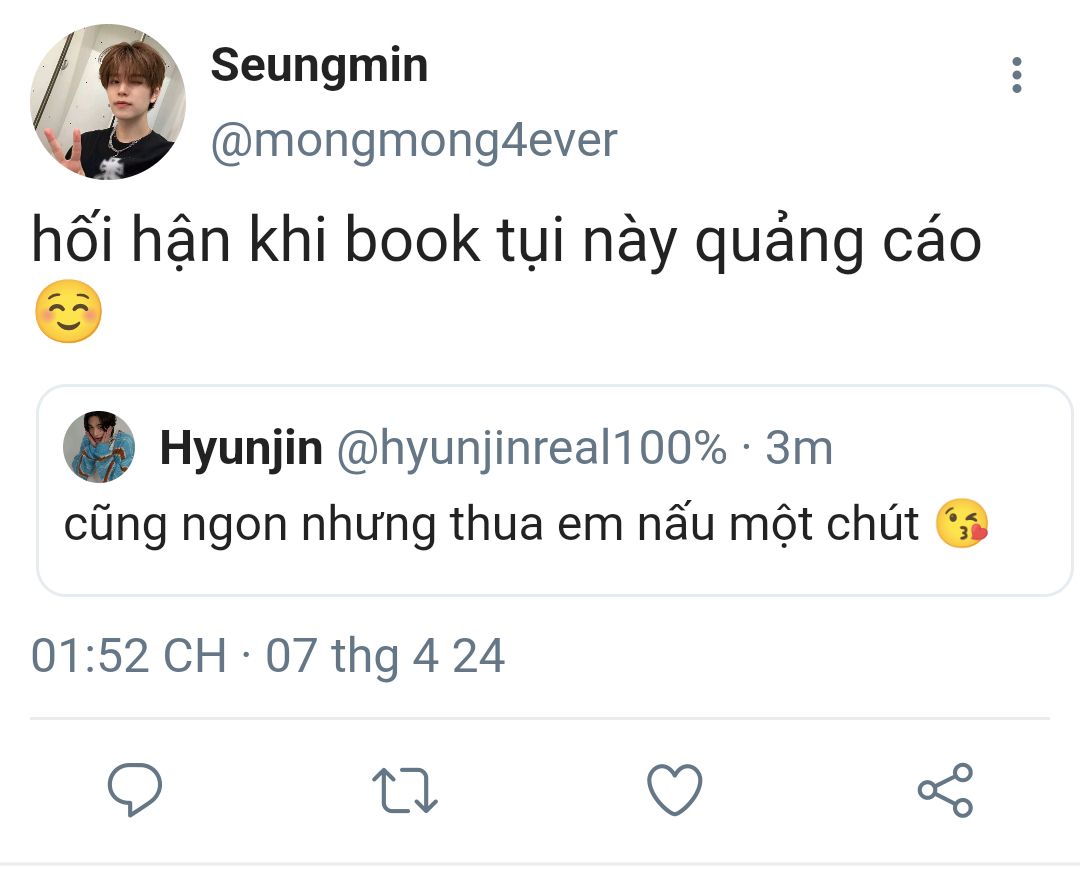This screenshot has width=1080, height=882.
Task: Click the 01:52 CH tweet timestamp
Action: [129, 655]
